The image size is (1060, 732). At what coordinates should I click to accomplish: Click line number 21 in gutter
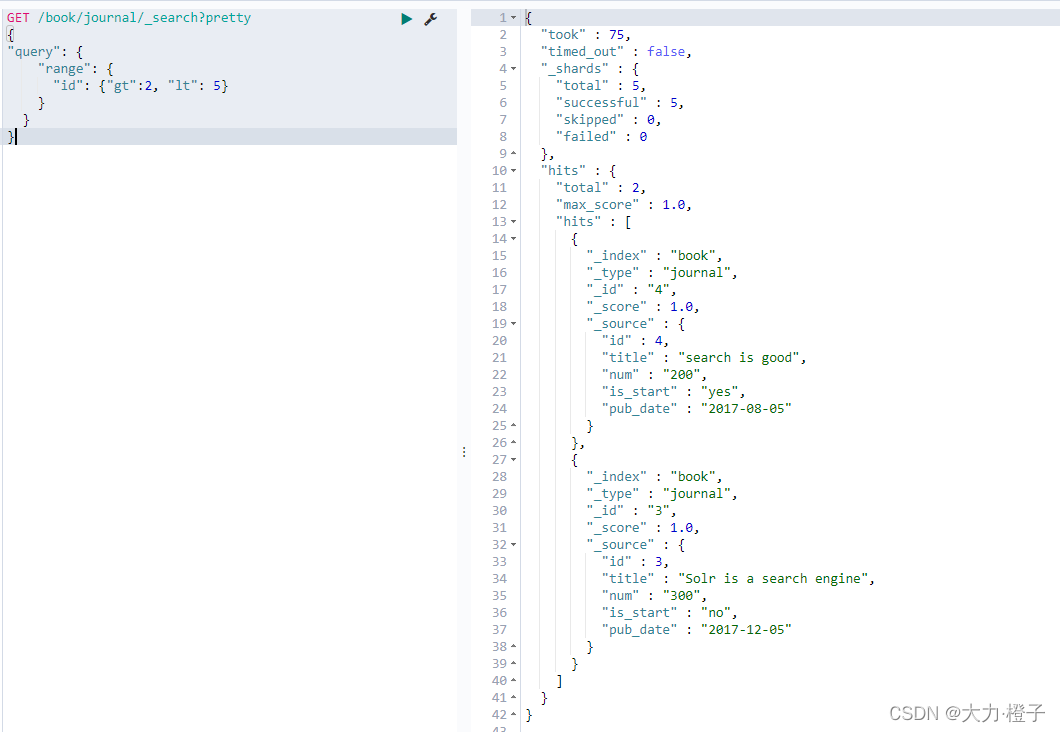click(x=500, y=358)
